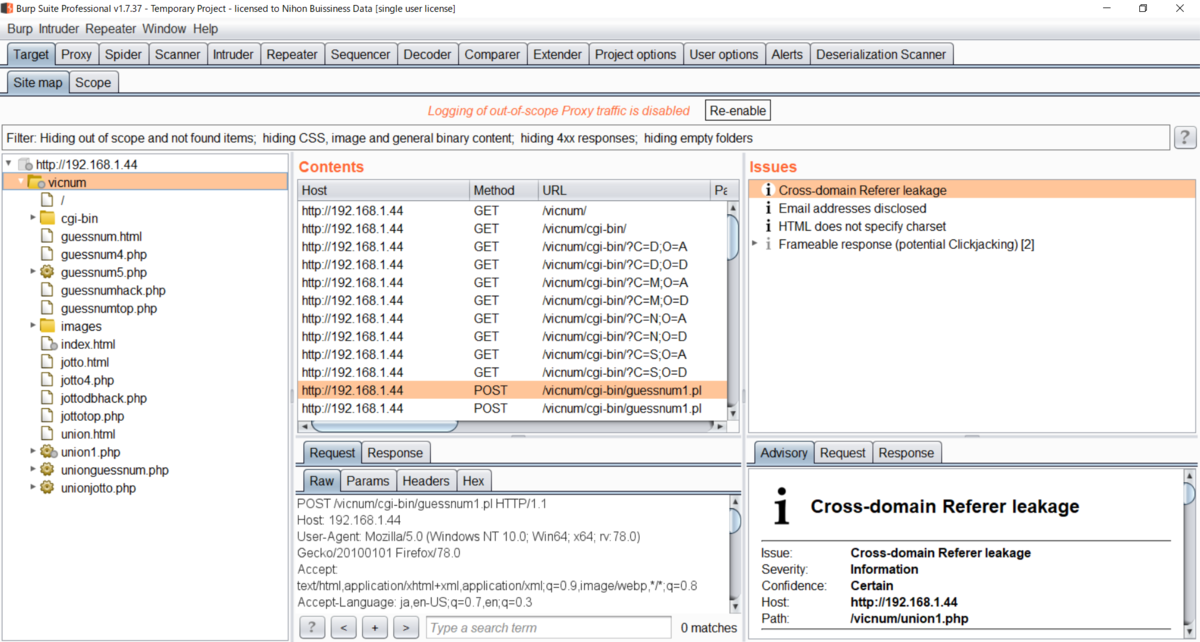Expand the Frameable response issue group
1200x642 pixels.
[x=754, y=244]
